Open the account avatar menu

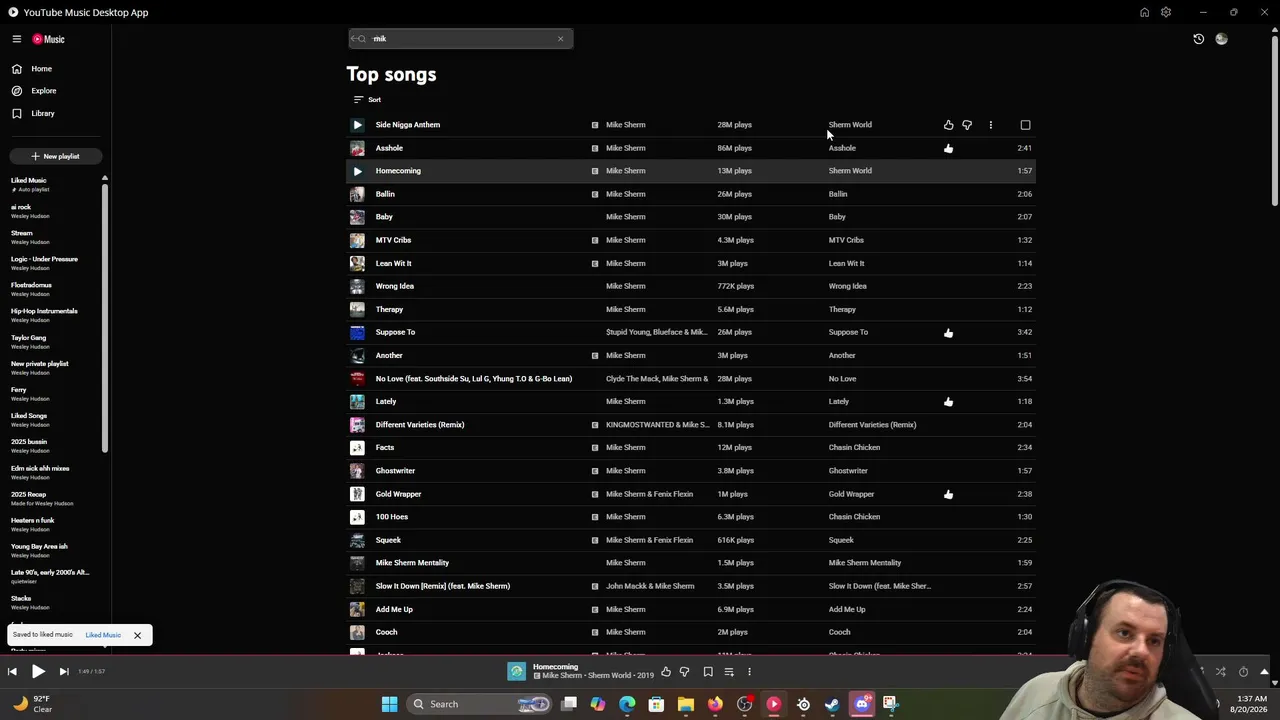tap(1221, 39)
